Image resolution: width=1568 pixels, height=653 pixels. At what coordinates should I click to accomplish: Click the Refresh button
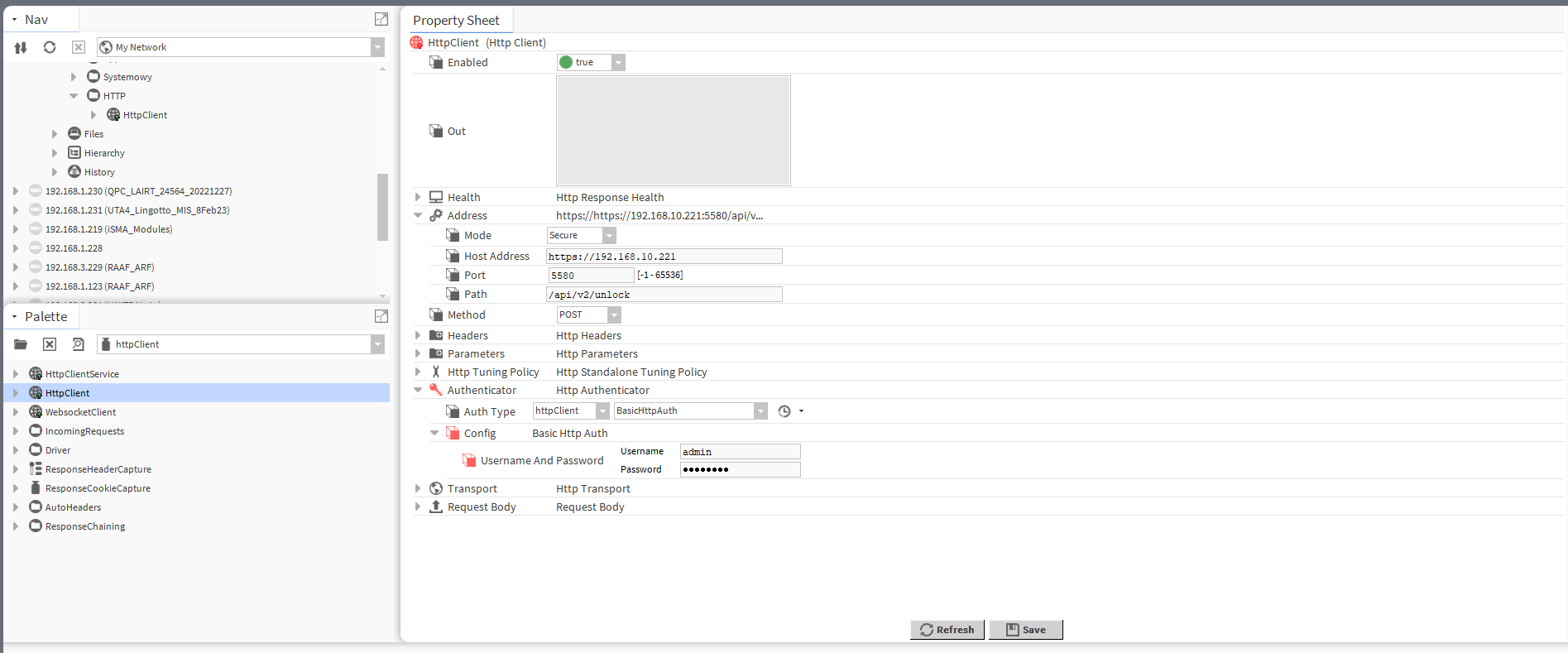pos(947,630)
